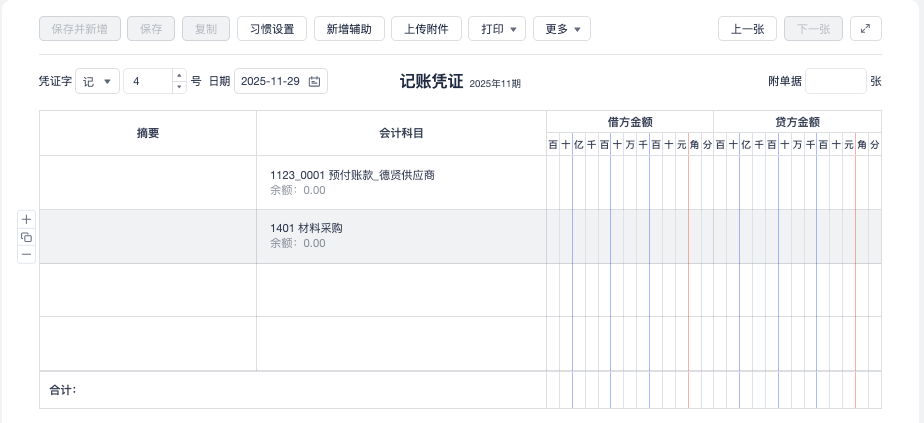
Task: Click the voucher number input field
Action: (x=148, y=82)
